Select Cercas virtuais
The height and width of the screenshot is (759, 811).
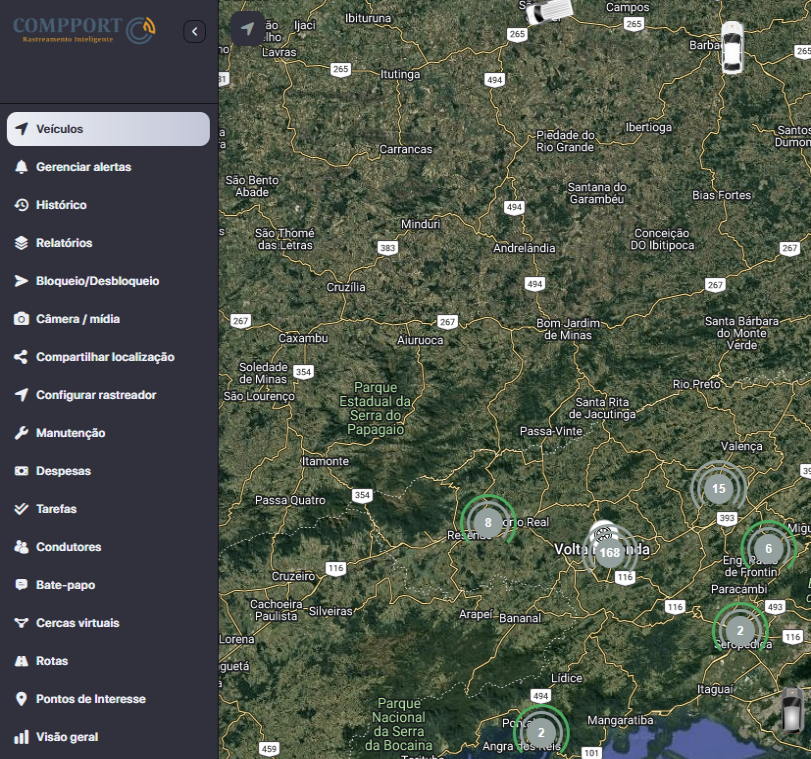coord(77,623)
